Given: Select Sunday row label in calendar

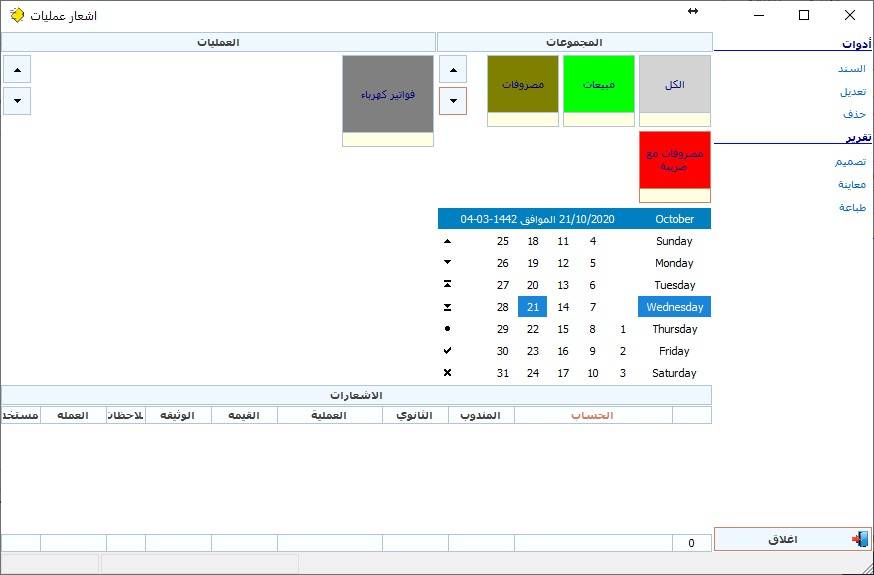Looking at the screenshot, I should pyautogui.click(x=674, y=241).
